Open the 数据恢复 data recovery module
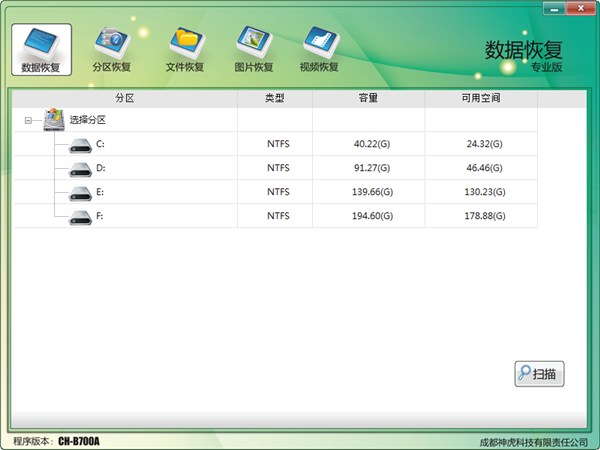The image size is (600, 450). 41,50
